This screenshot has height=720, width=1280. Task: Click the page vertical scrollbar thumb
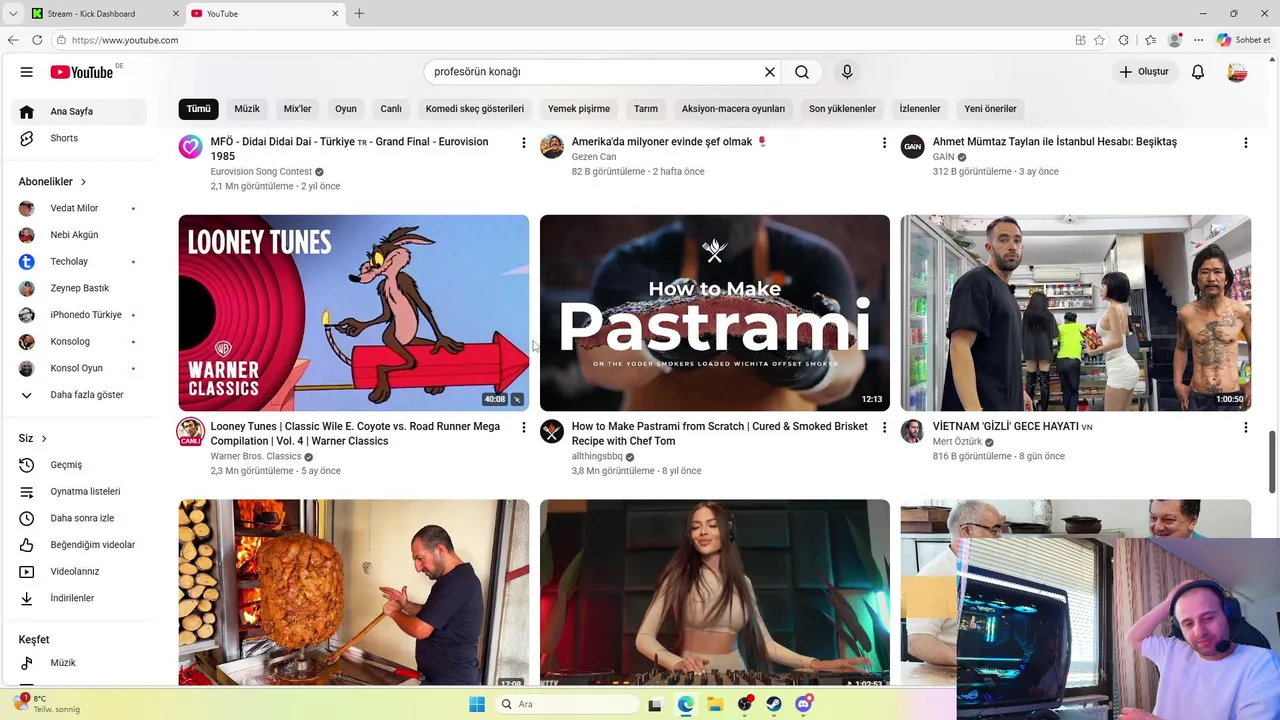1273,461
